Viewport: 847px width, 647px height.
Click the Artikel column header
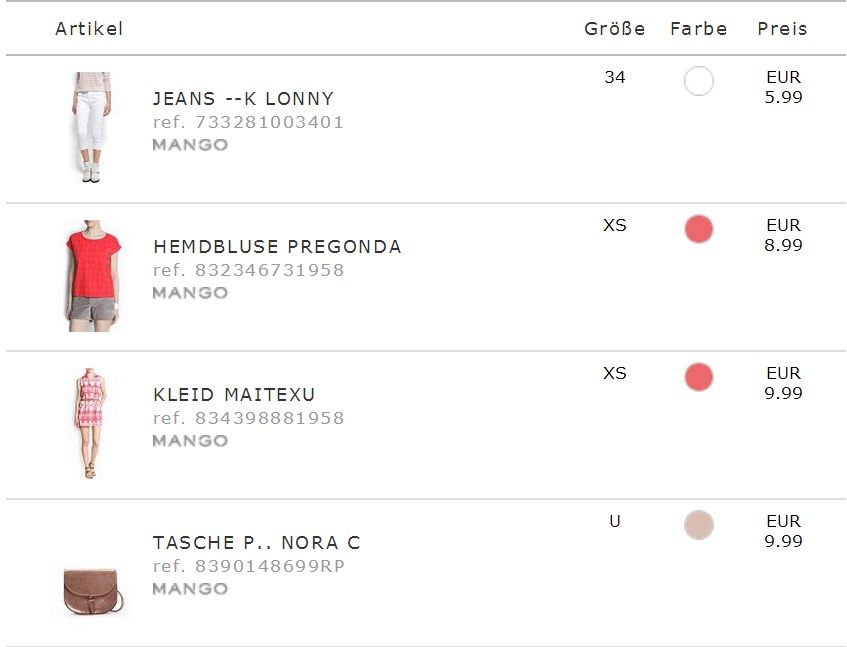click(x=89, y=29)
